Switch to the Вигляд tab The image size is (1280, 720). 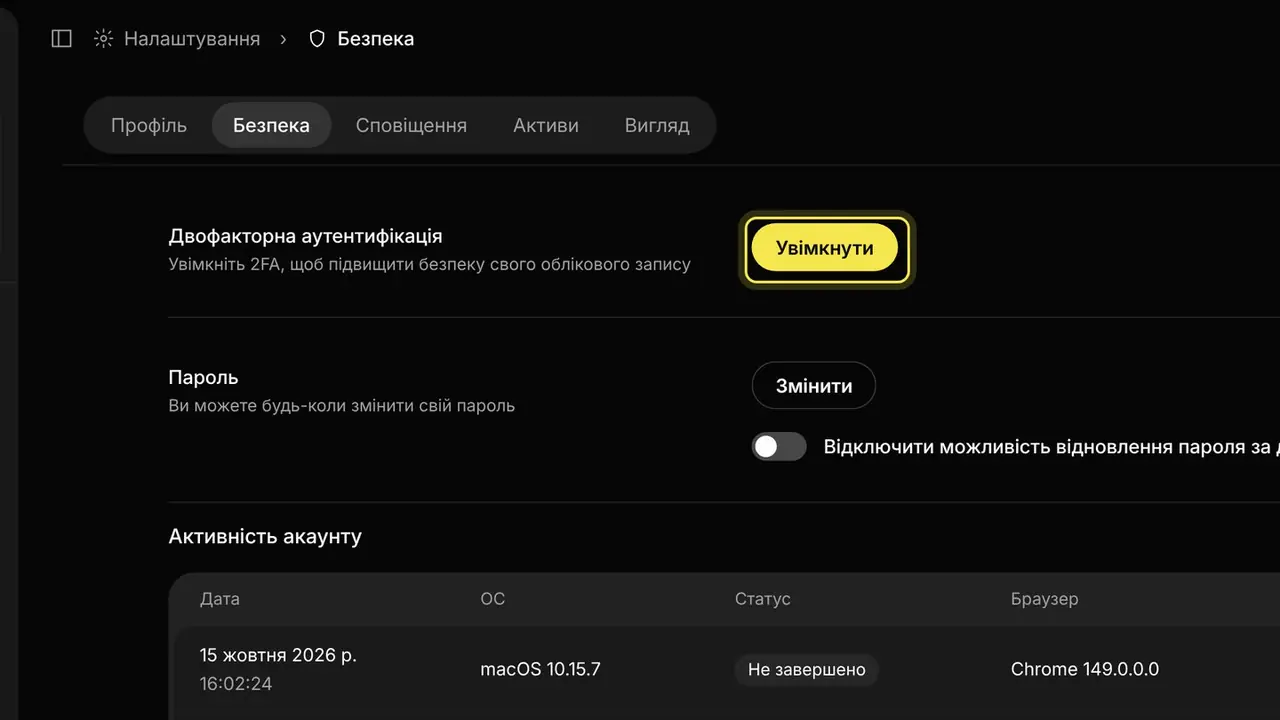click(x=657, y=125)
